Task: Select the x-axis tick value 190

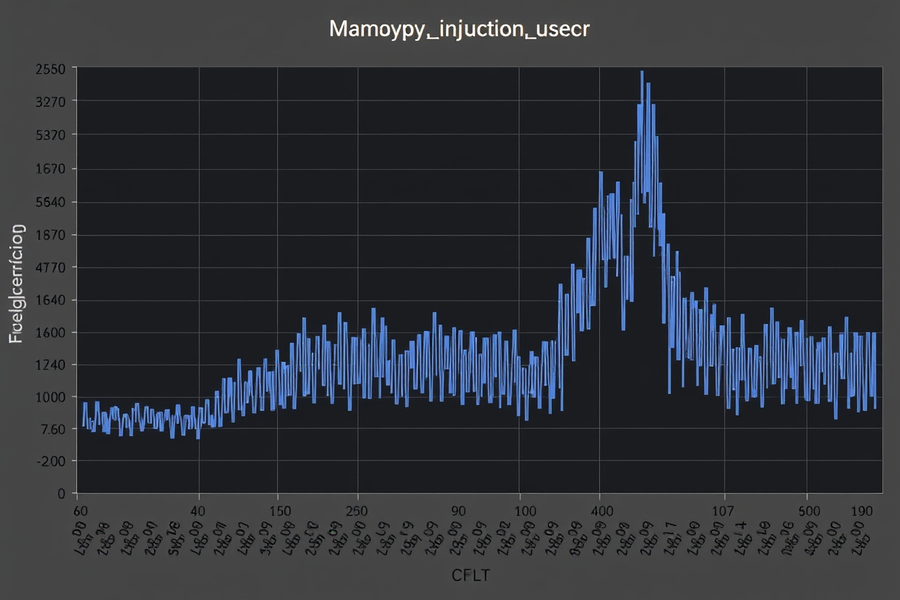Action: pos(862,511)
